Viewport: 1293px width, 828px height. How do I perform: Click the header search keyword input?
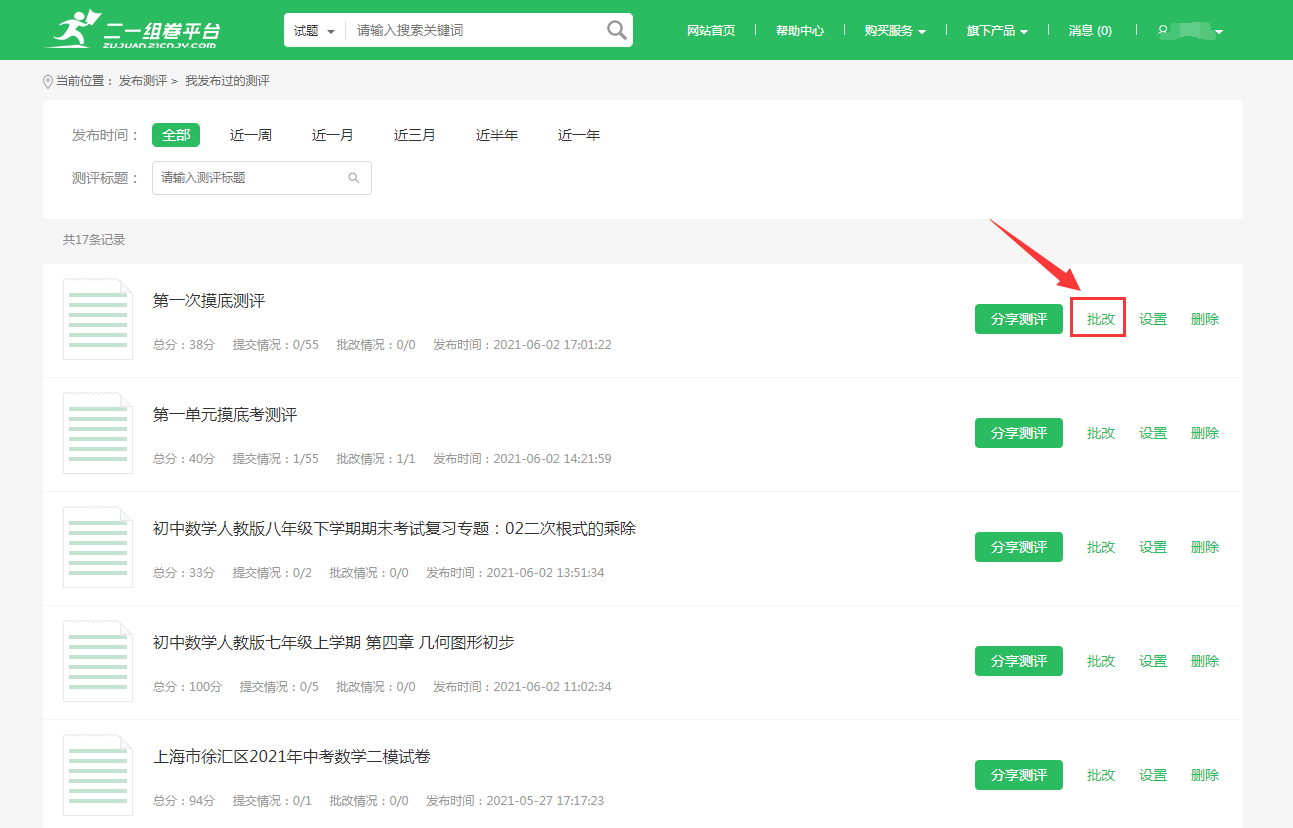coord(475,31)
